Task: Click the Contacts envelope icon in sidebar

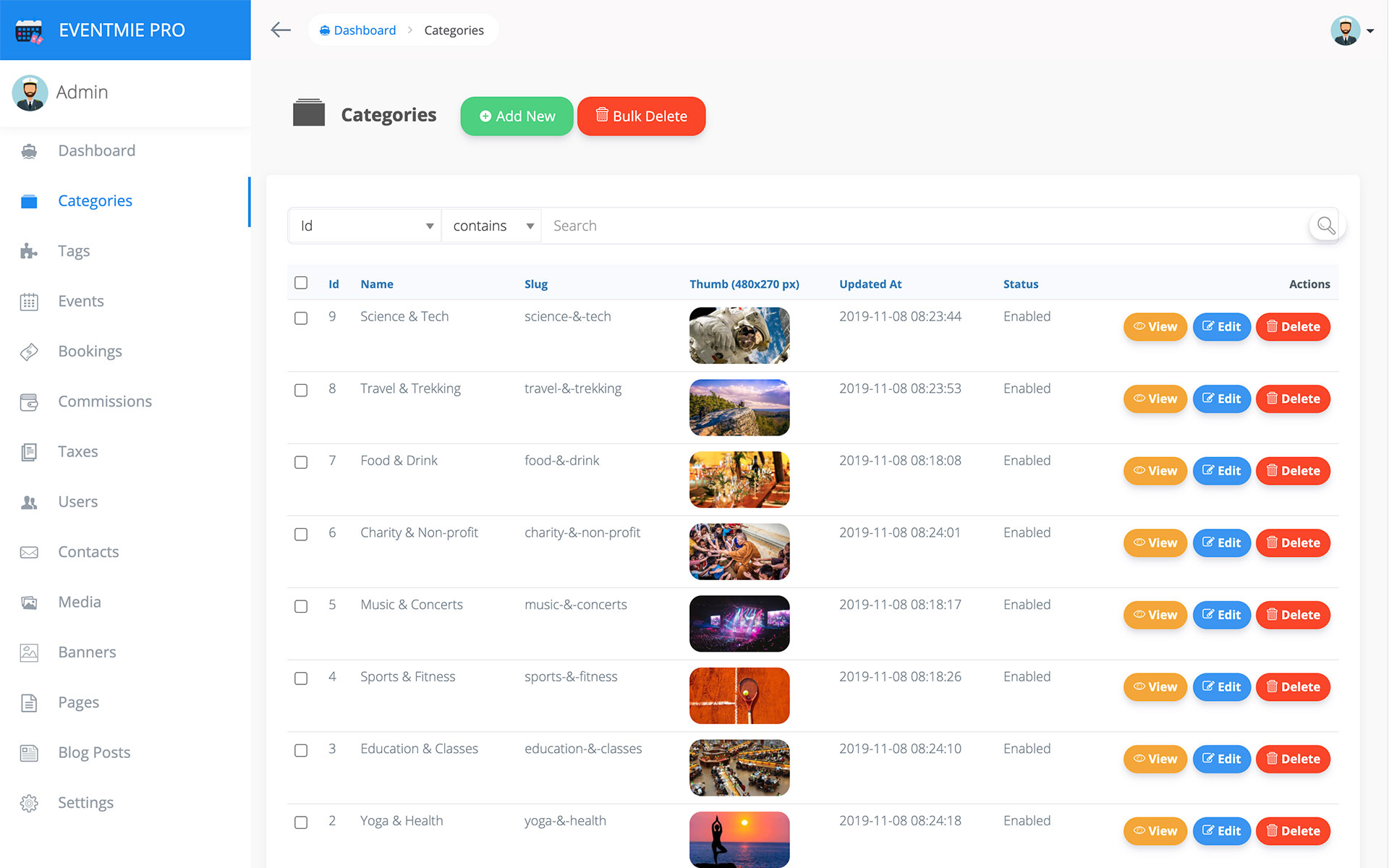Action: pyautogui.click(x=29, y=552)
